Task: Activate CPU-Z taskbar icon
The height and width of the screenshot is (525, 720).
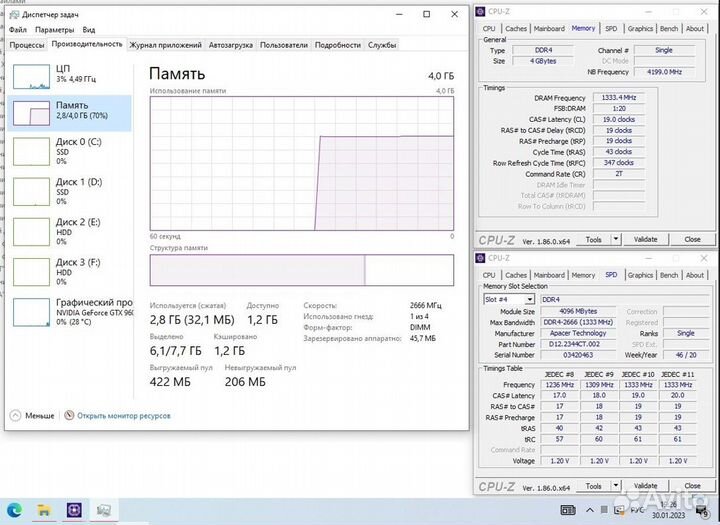Action: tap(74, 510)
